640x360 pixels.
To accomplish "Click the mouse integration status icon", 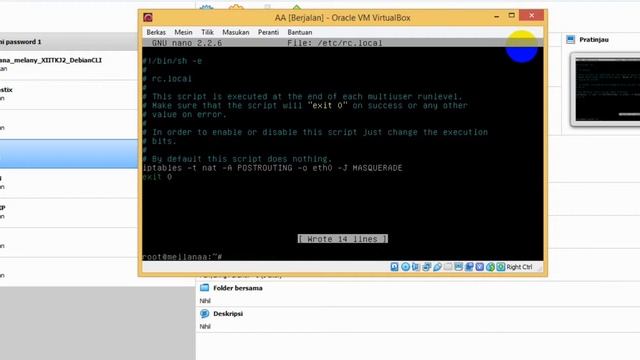I will [x=490, y=267].
